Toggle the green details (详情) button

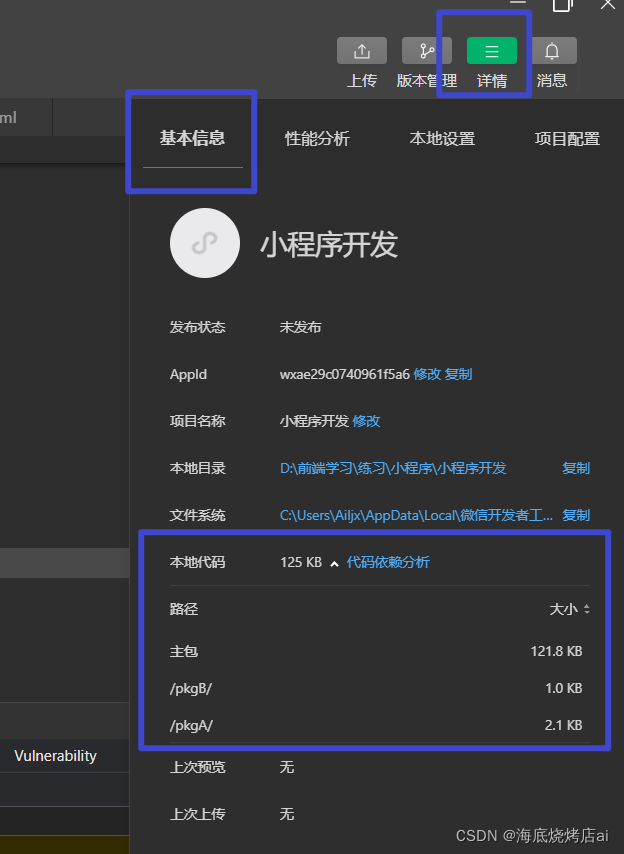pyautogui.click(x=492, y=51)
